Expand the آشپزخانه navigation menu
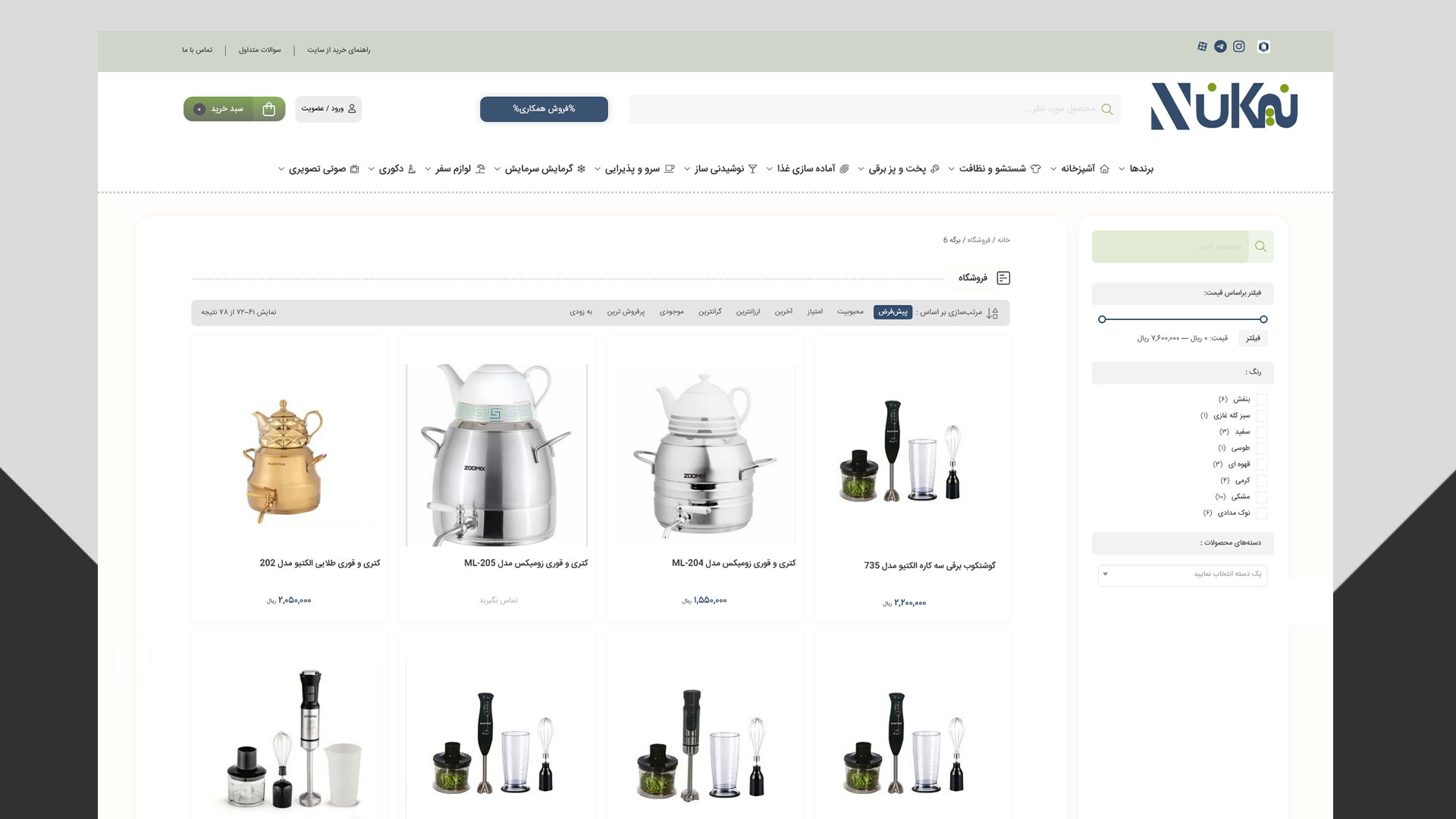 1078,169
